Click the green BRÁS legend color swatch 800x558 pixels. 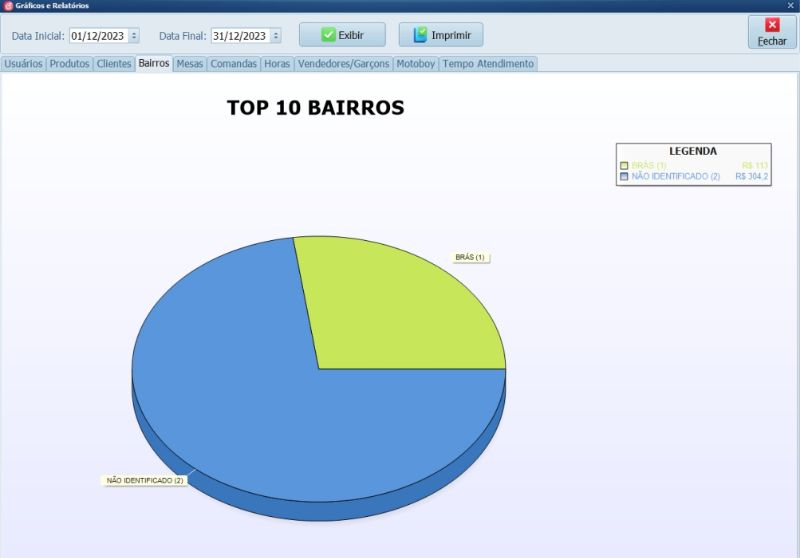click(x=624, y=165)
